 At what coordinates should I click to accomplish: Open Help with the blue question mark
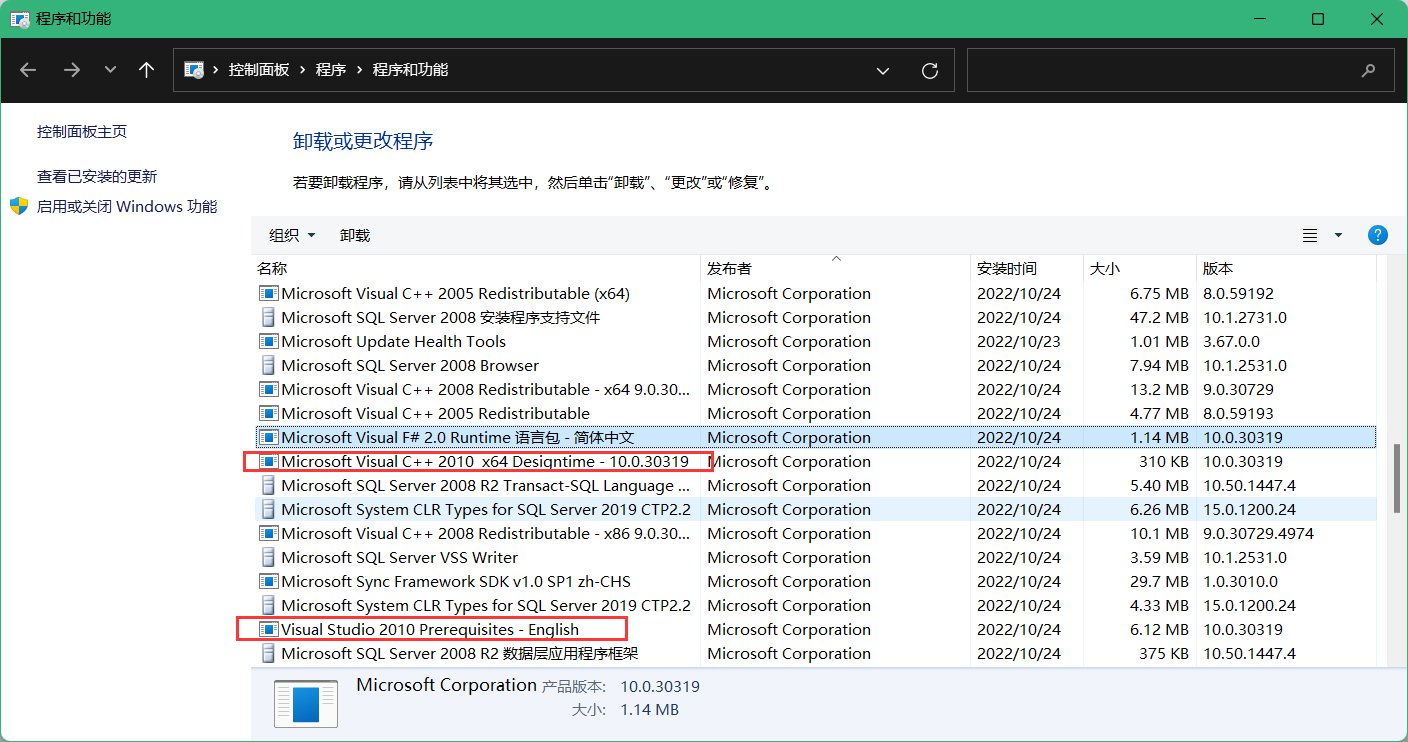pyautogui.click(x=1377, y=235)
